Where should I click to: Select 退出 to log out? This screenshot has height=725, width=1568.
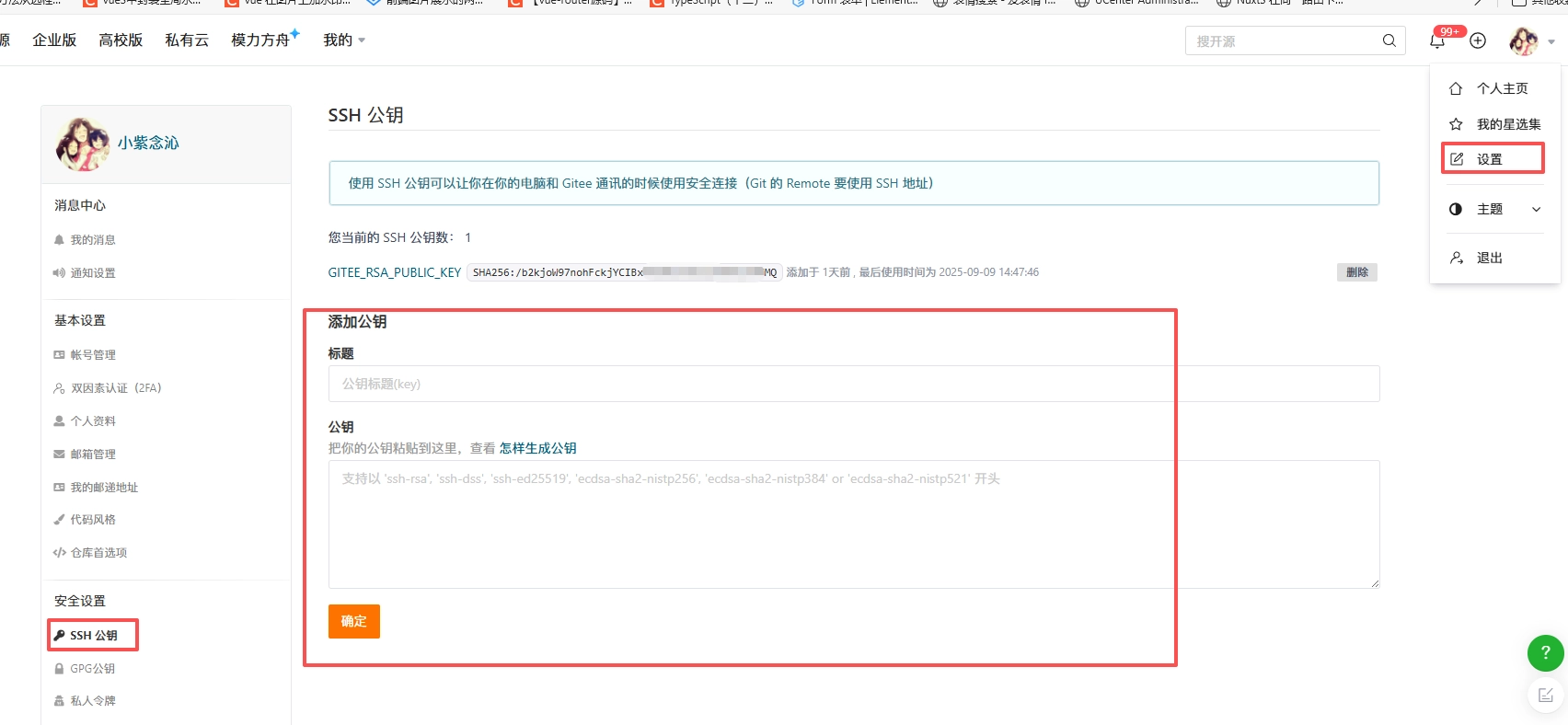coord(1489,258)
